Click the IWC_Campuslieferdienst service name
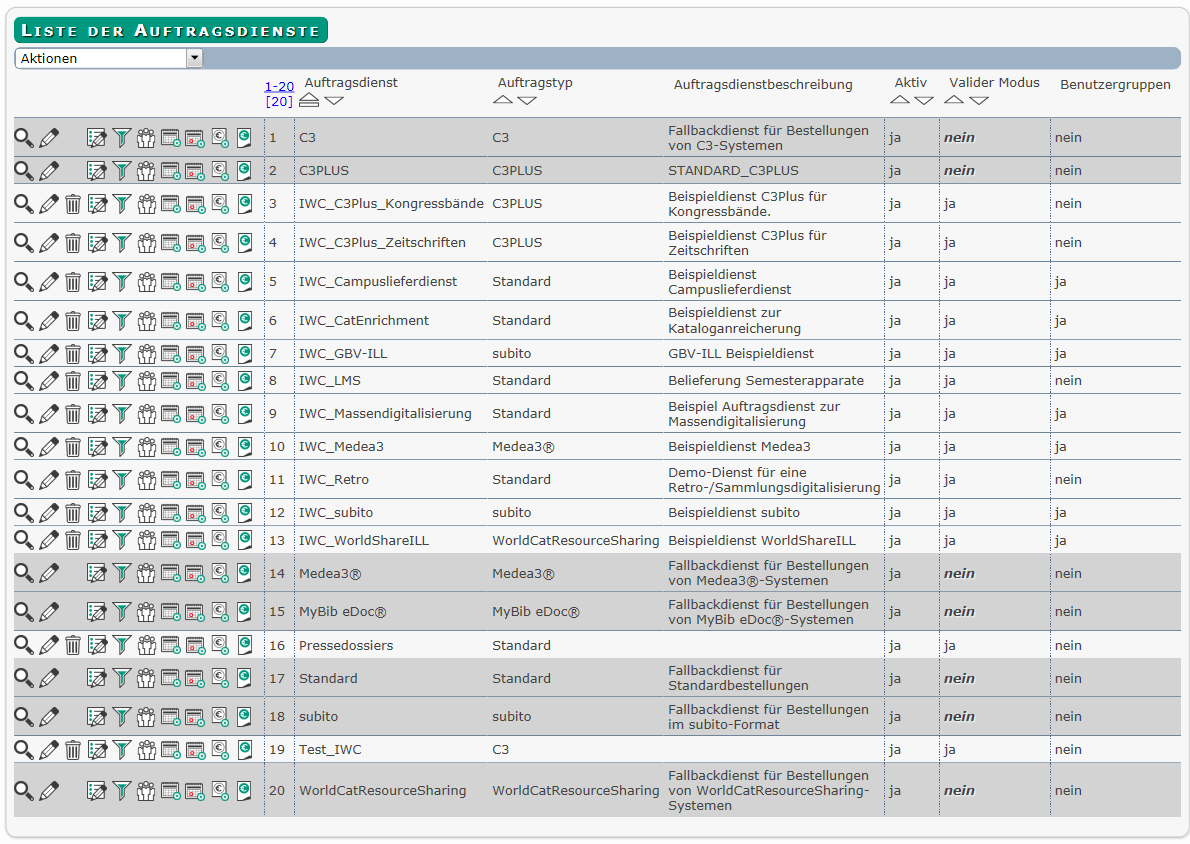Screen dimensions: 1190x844 (378, 282)
